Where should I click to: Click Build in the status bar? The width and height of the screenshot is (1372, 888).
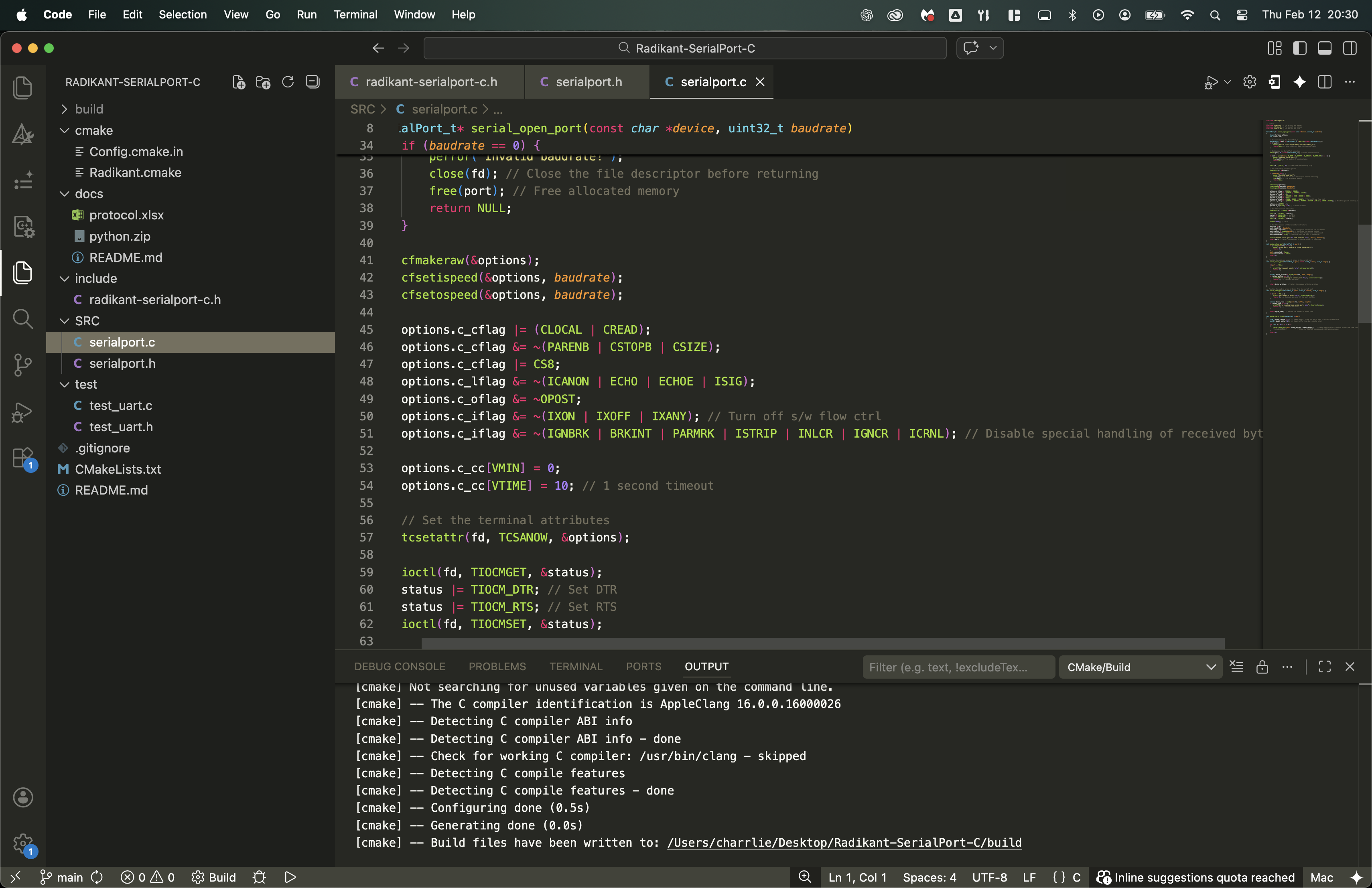(213, 877)
